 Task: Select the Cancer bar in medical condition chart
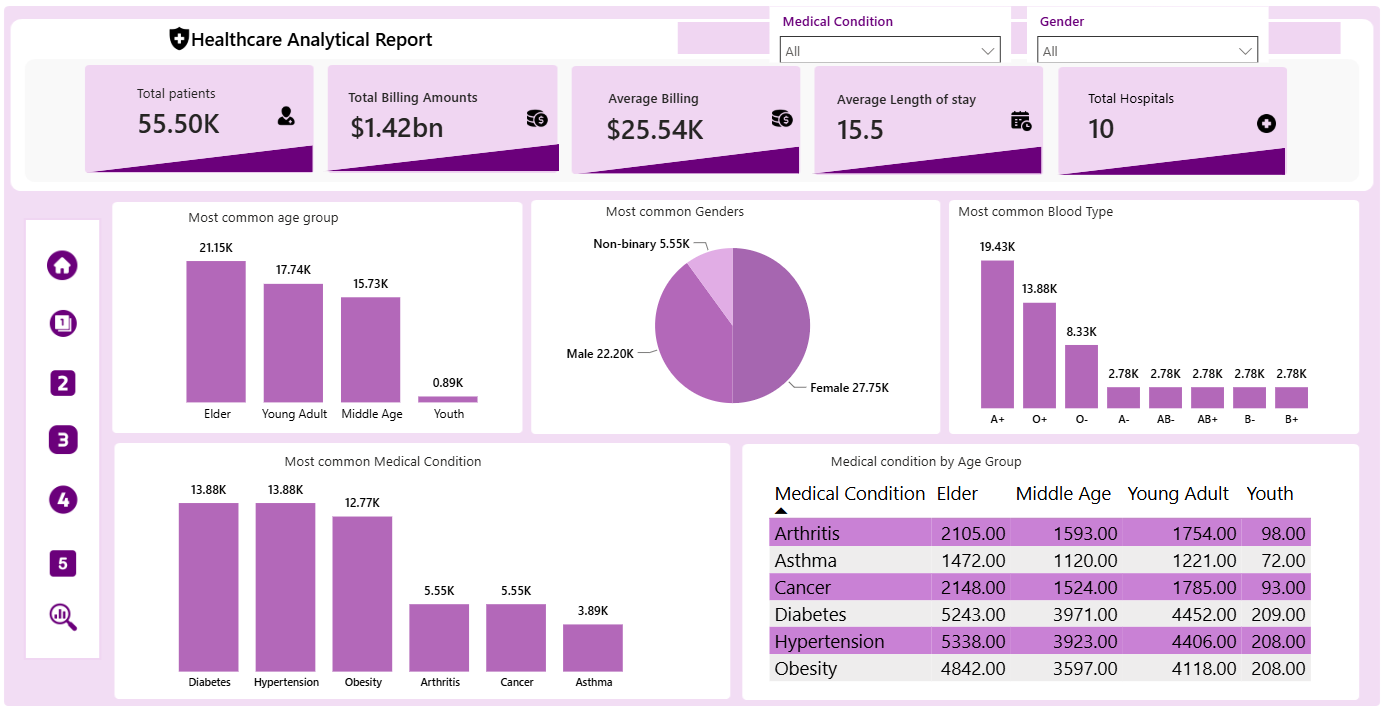point(516,638)
